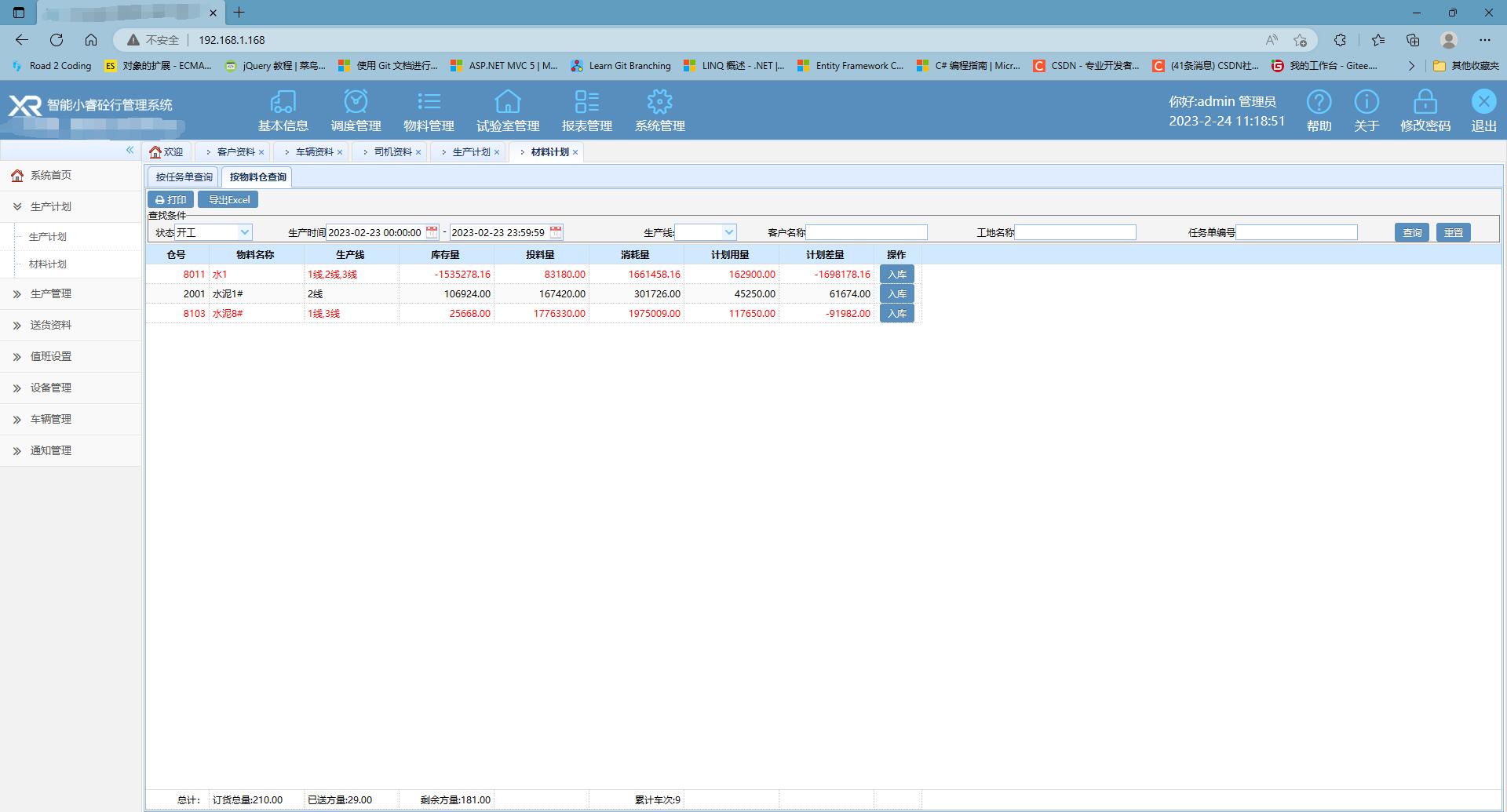Screen dimensions: 1507x812
Task: Focus the 工地名称 input field
Action: point(1075,232)
